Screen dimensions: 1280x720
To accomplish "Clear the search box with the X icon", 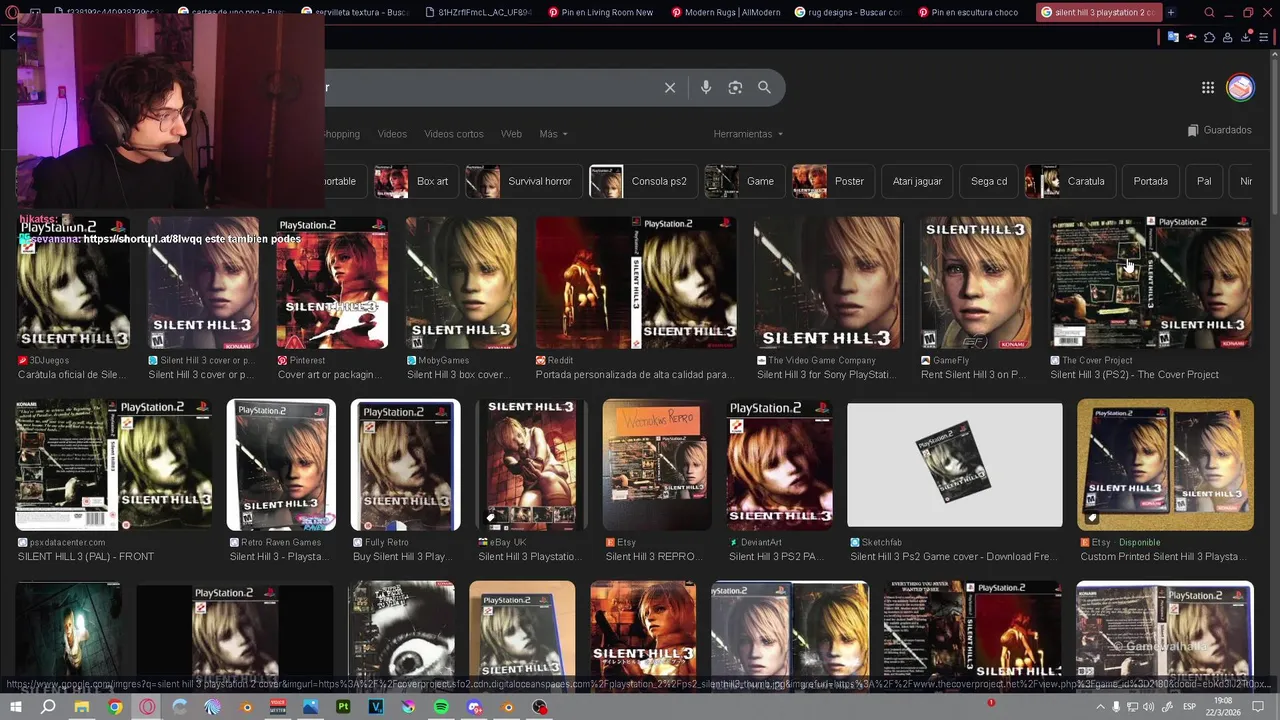I will tap(670, 88).
